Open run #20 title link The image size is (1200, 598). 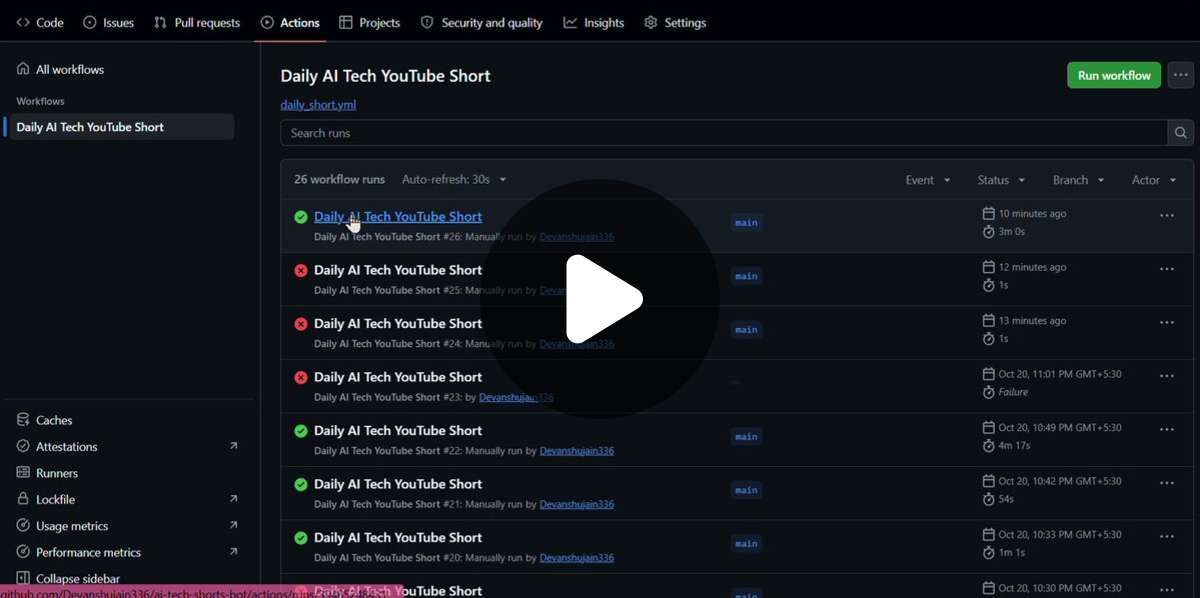[x=398, y=538]
